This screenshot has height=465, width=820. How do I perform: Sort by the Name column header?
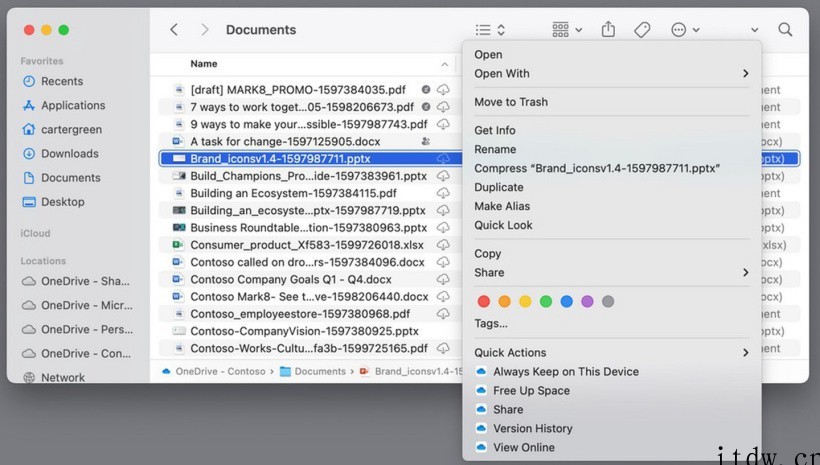coord(203,64)
